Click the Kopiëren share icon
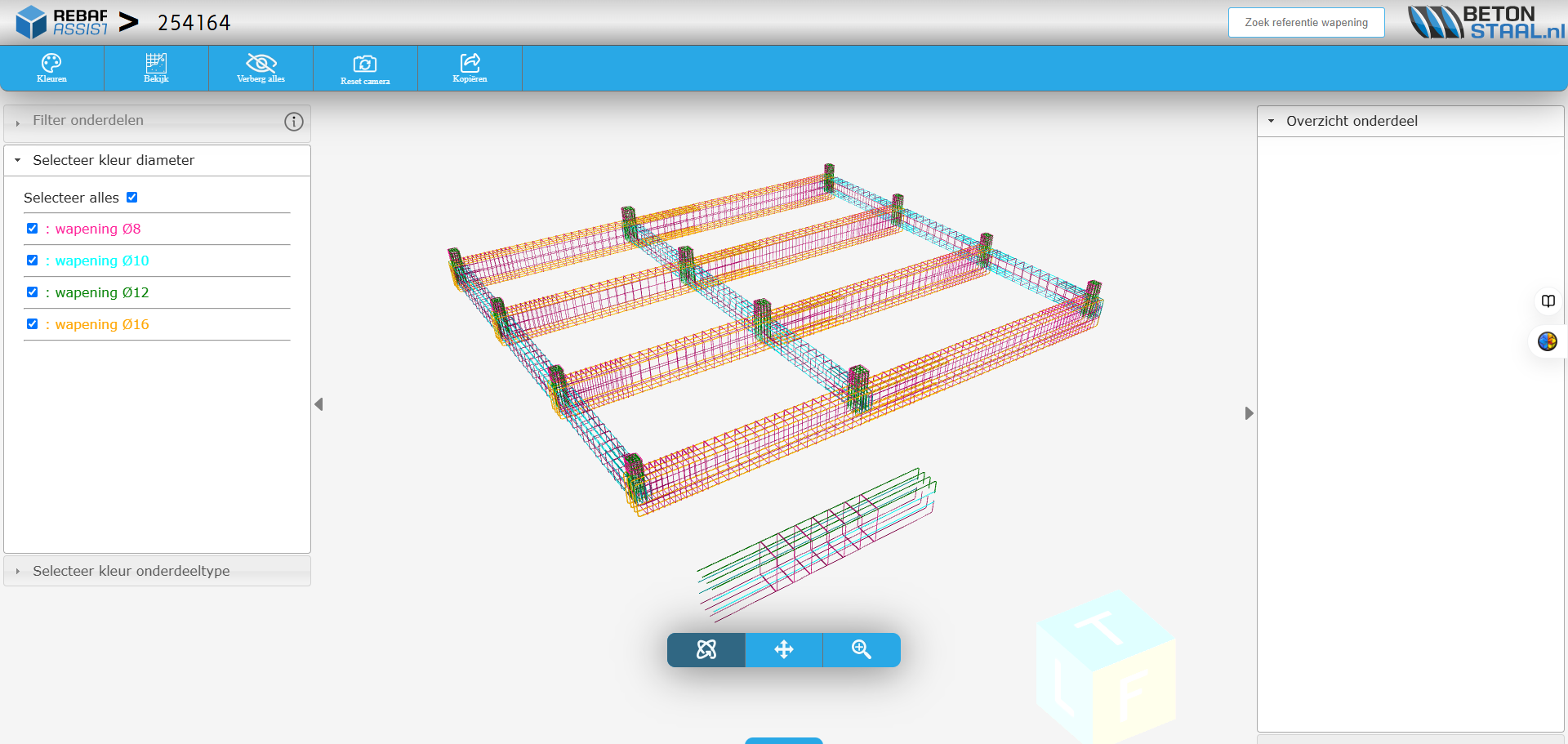 (x=470, y=68)
